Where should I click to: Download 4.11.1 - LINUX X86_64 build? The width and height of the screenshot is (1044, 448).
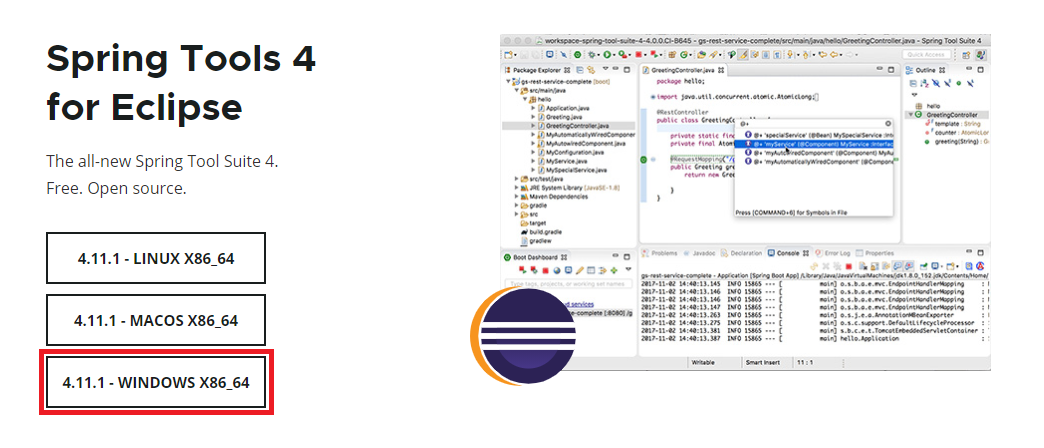click(x=156, y=258)
